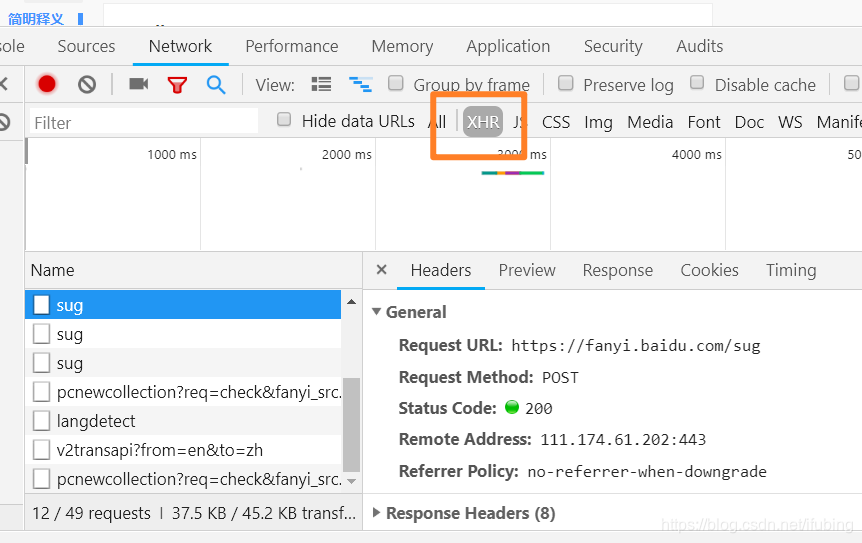Tick Hide data URLs checkbox
The image size is (862, 543).
pos(284,119)
